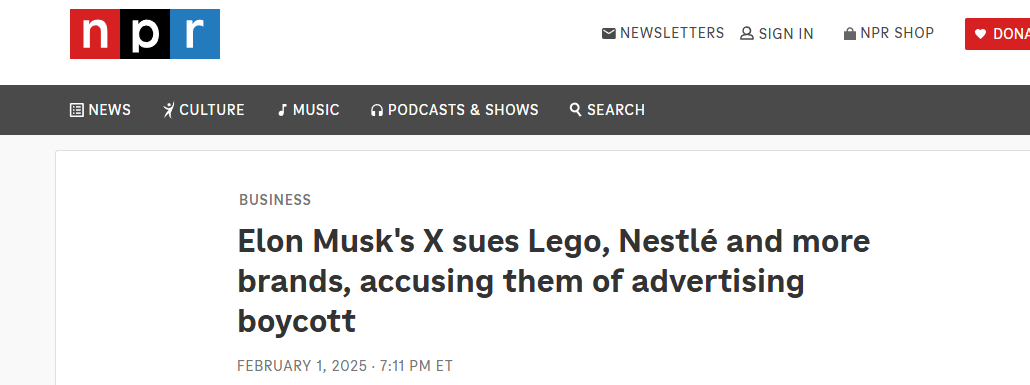This screenshot has height=385, width=1030.
Task: Click the NPR logo
Action: (145, 34)
